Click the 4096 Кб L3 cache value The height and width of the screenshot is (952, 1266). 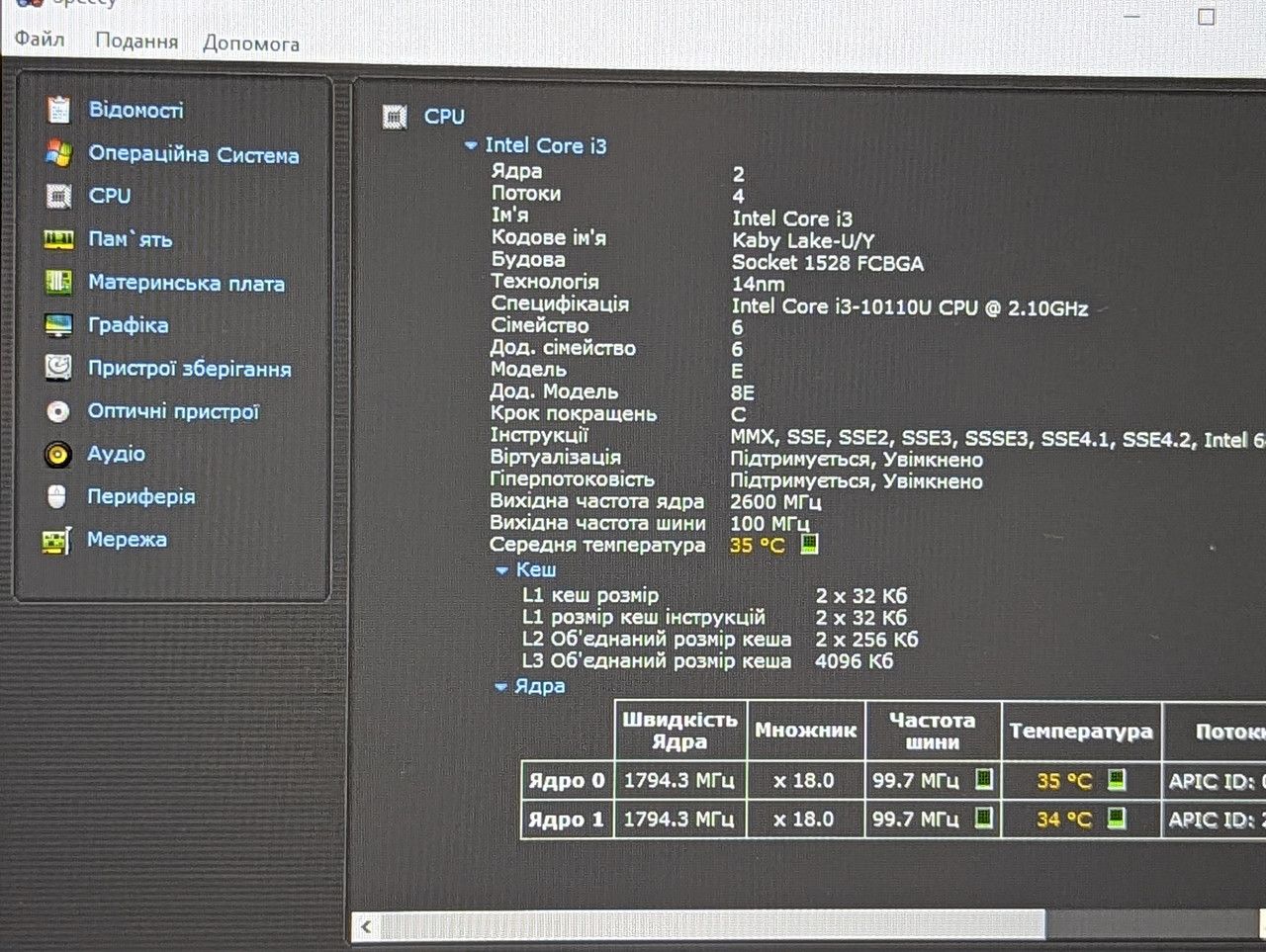tap(855, 660)
